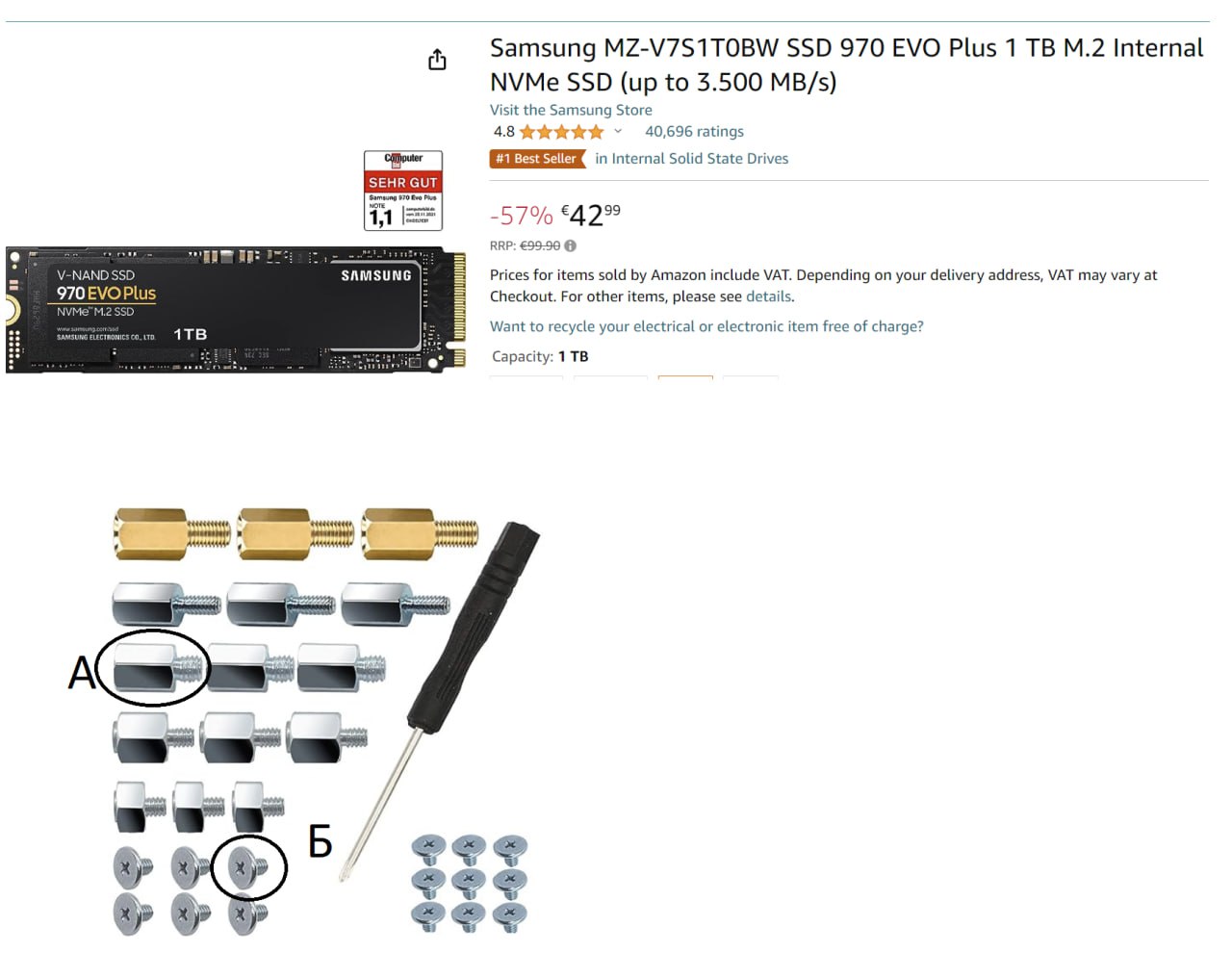This screenshot has width=1232, height=953.
Task: Click the Samsung MZ-V7S1T0BW product title
Action: click(x=846, y=64)
